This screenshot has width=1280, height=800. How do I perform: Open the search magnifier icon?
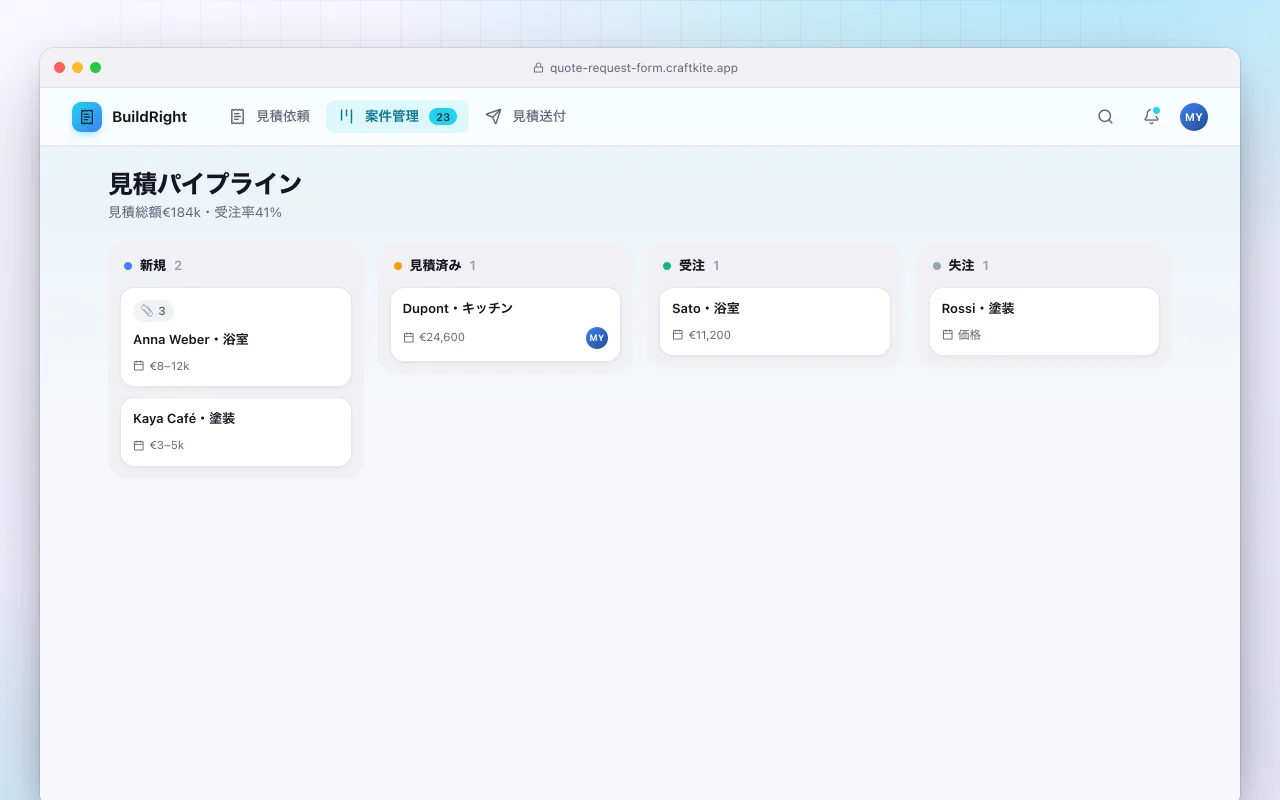coord(1105,117)
